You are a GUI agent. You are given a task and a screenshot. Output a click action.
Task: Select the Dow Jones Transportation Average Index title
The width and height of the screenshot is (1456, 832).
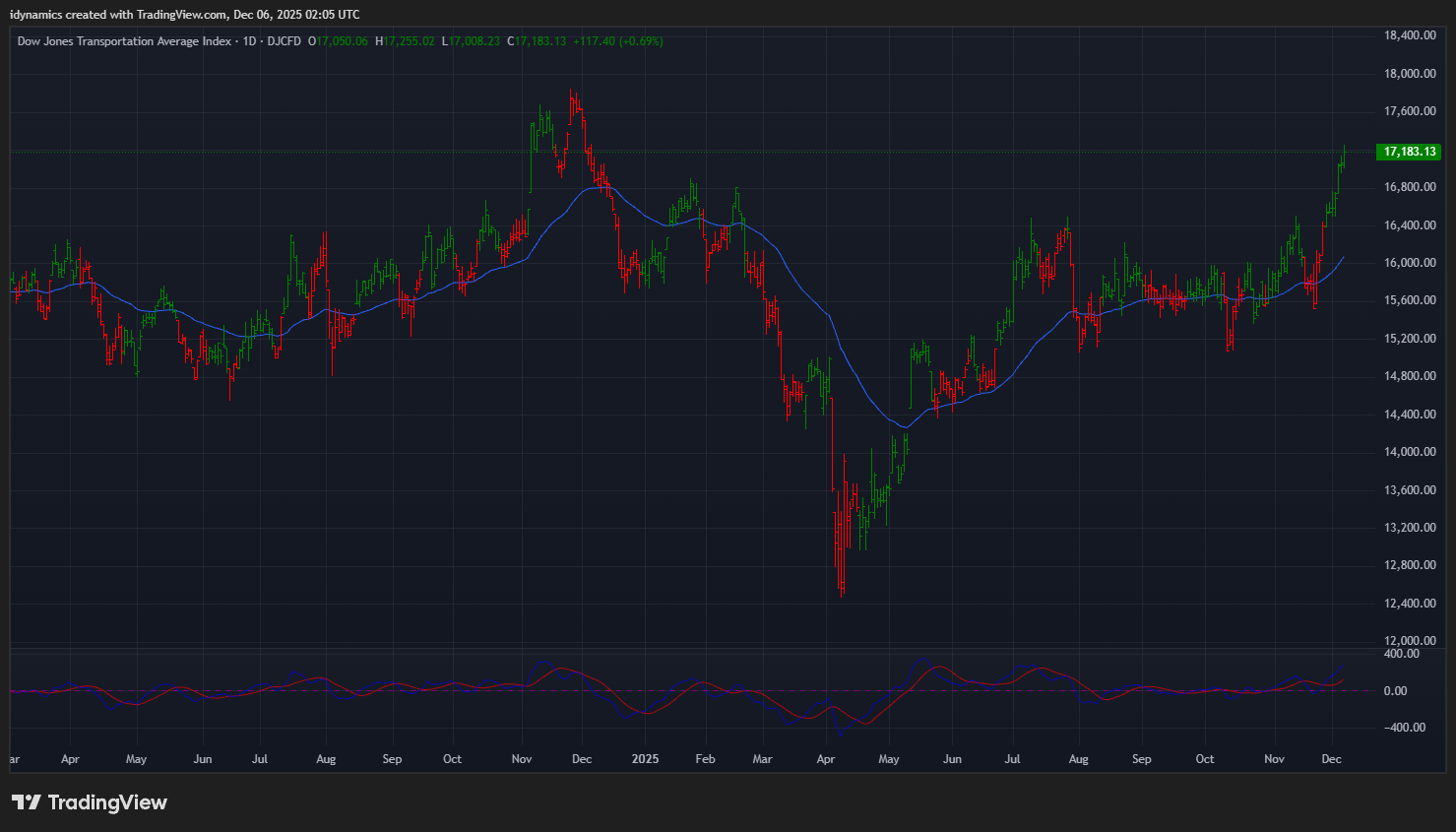coord(124,41)
